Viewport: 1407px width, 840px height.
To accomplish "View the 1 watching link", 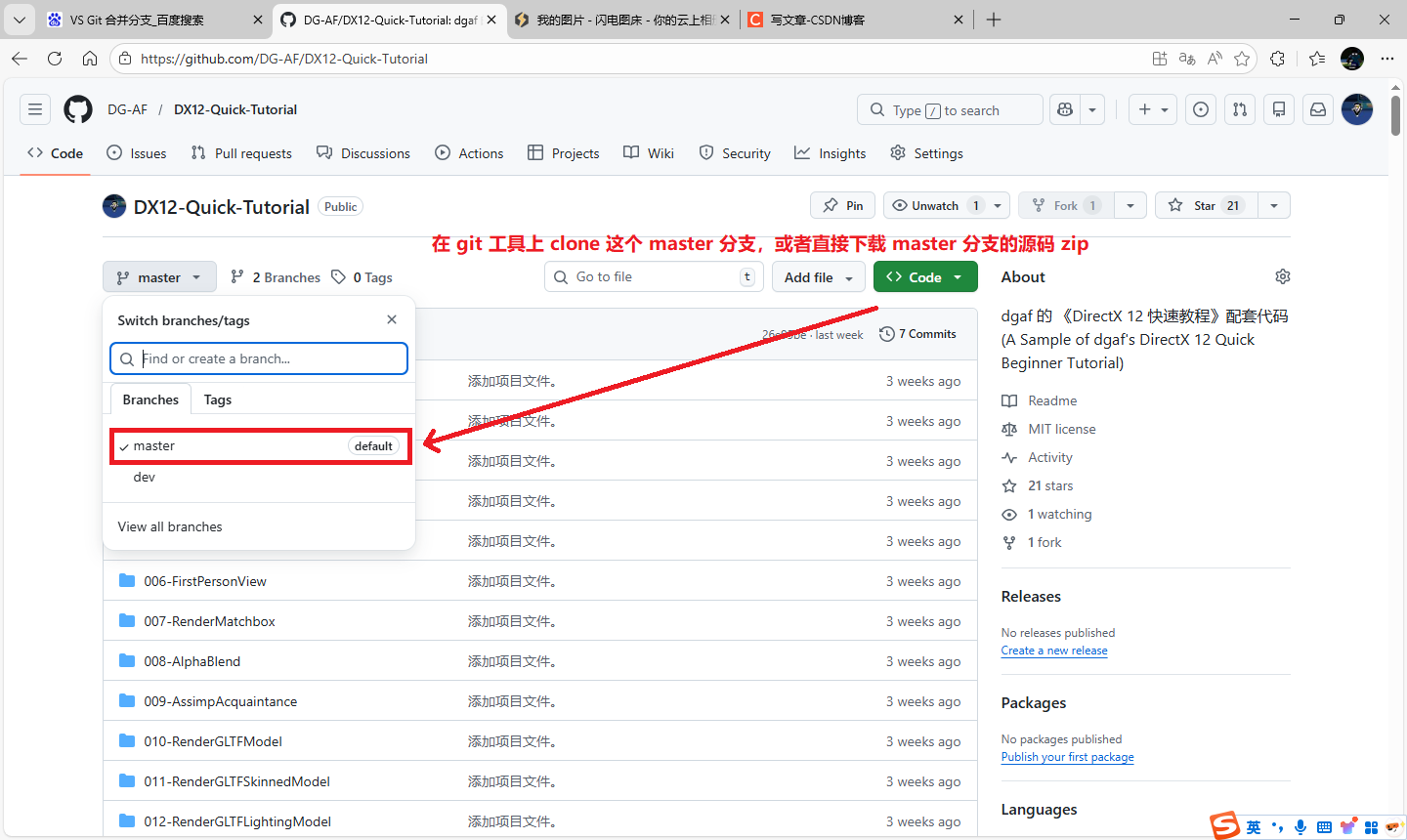I will coord(1046,514).
